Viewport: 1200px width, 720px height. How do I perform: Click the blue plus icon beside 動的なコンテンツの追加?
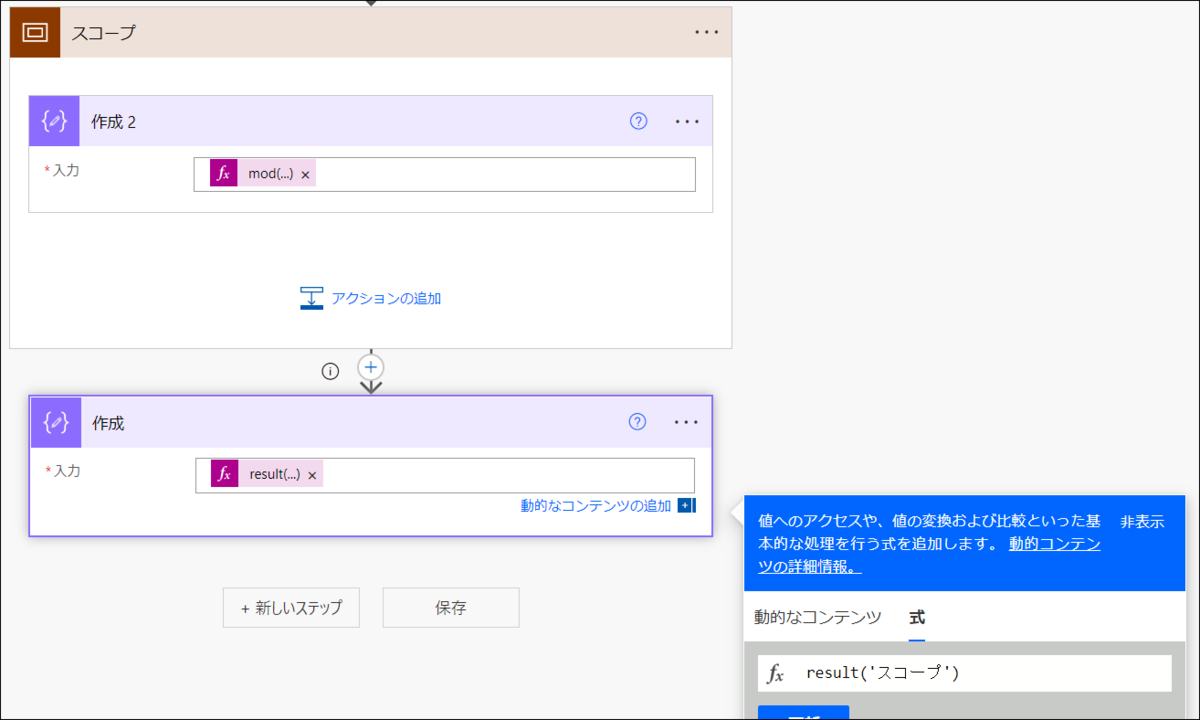tap(686, 506)
